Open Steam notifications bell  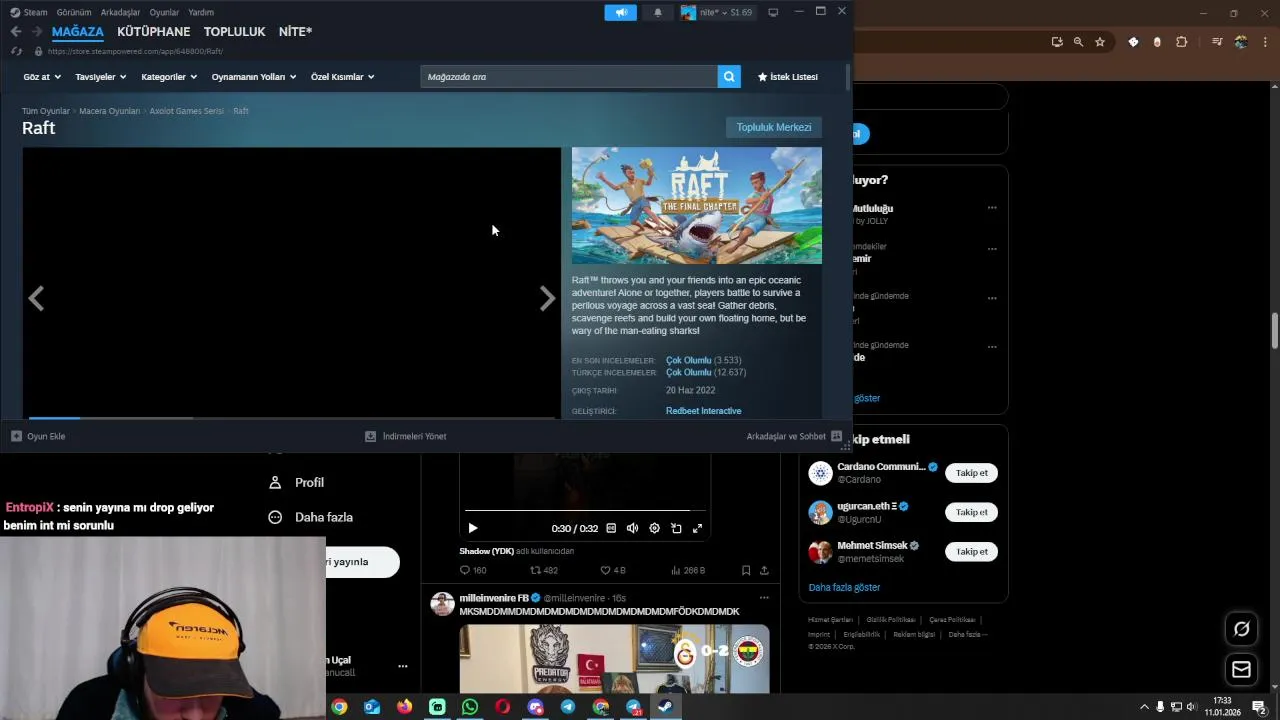click(658, 12)
